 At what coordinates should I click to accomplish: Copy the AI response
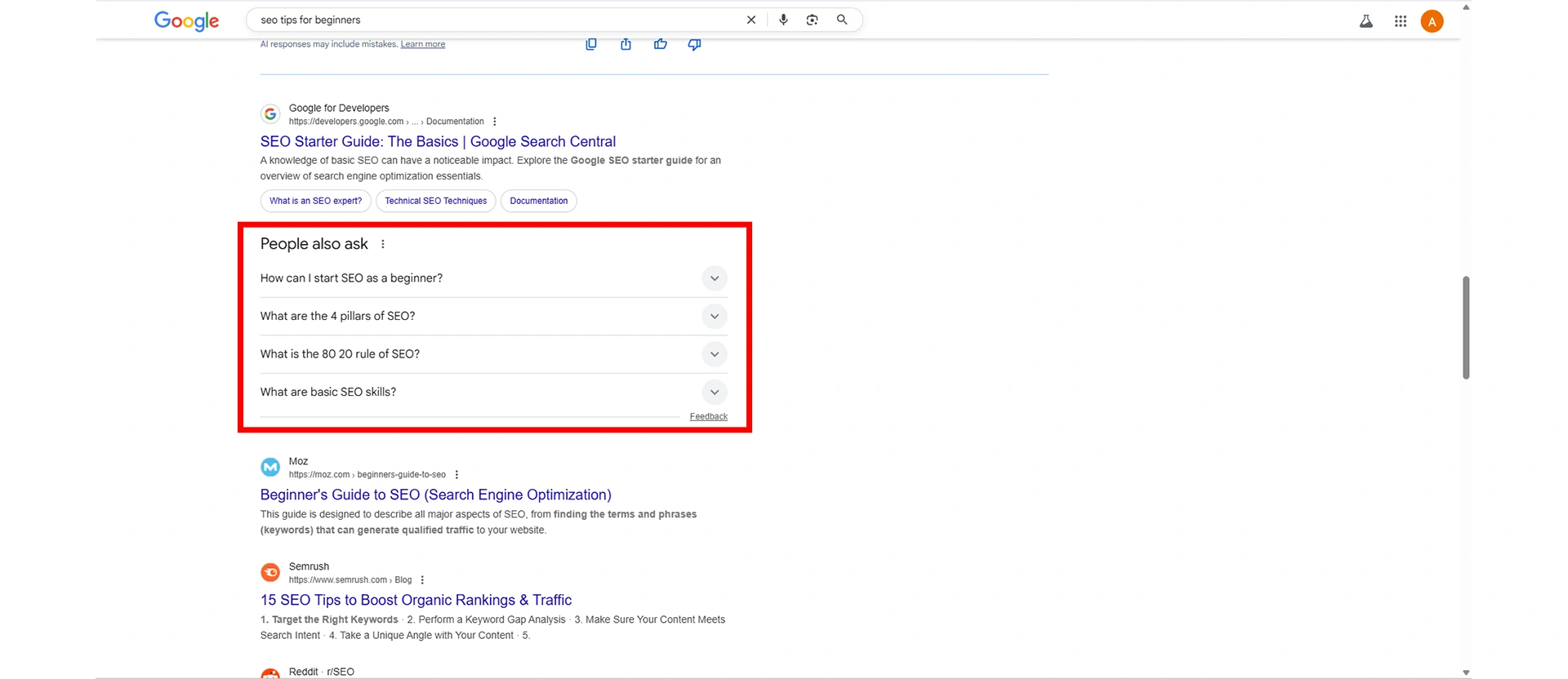pyautogui.click(x=591, y=44)
